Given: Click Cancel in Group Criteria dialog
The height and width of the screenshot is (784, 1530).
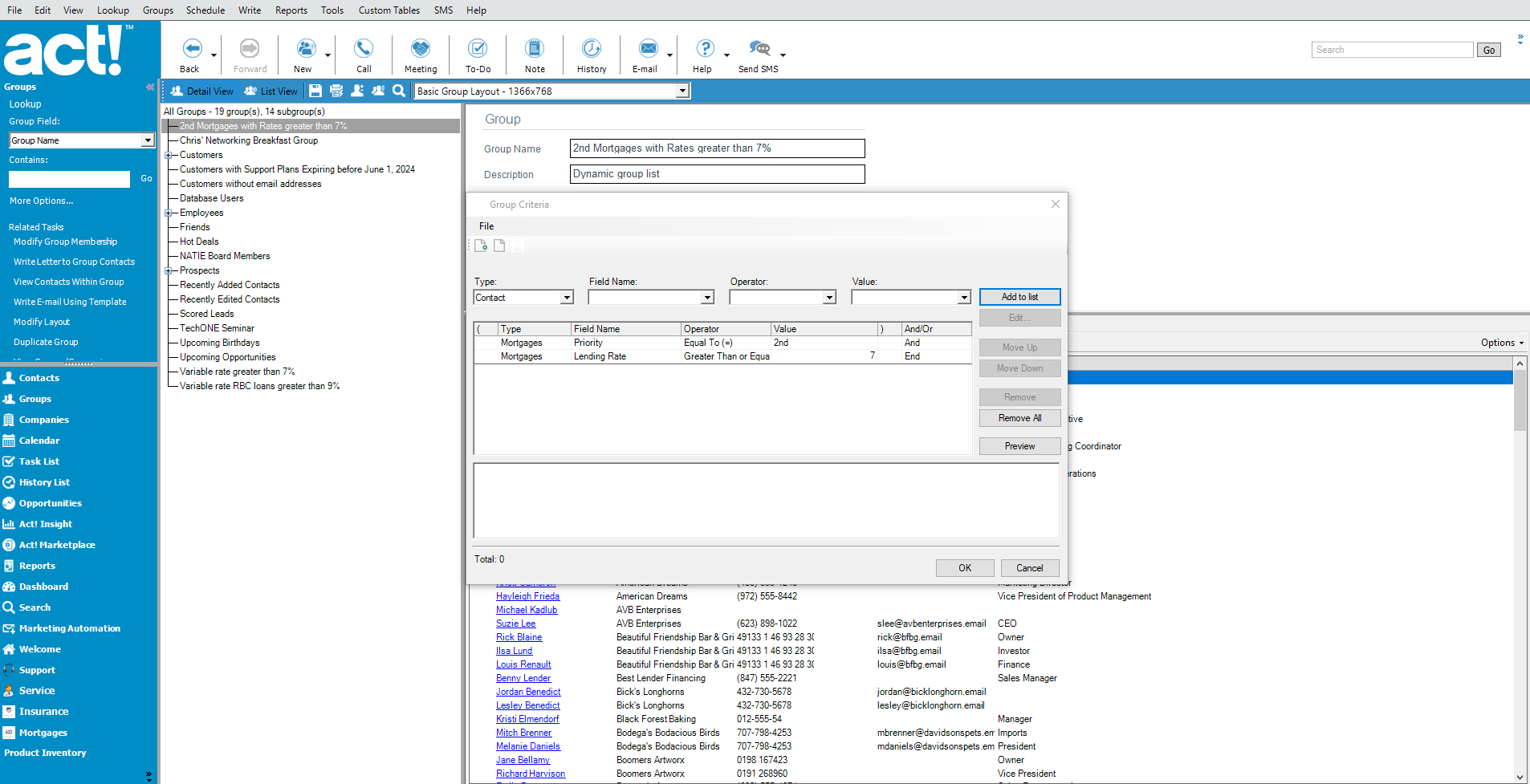Looking at the screenshot, I should click(1030, 568).
